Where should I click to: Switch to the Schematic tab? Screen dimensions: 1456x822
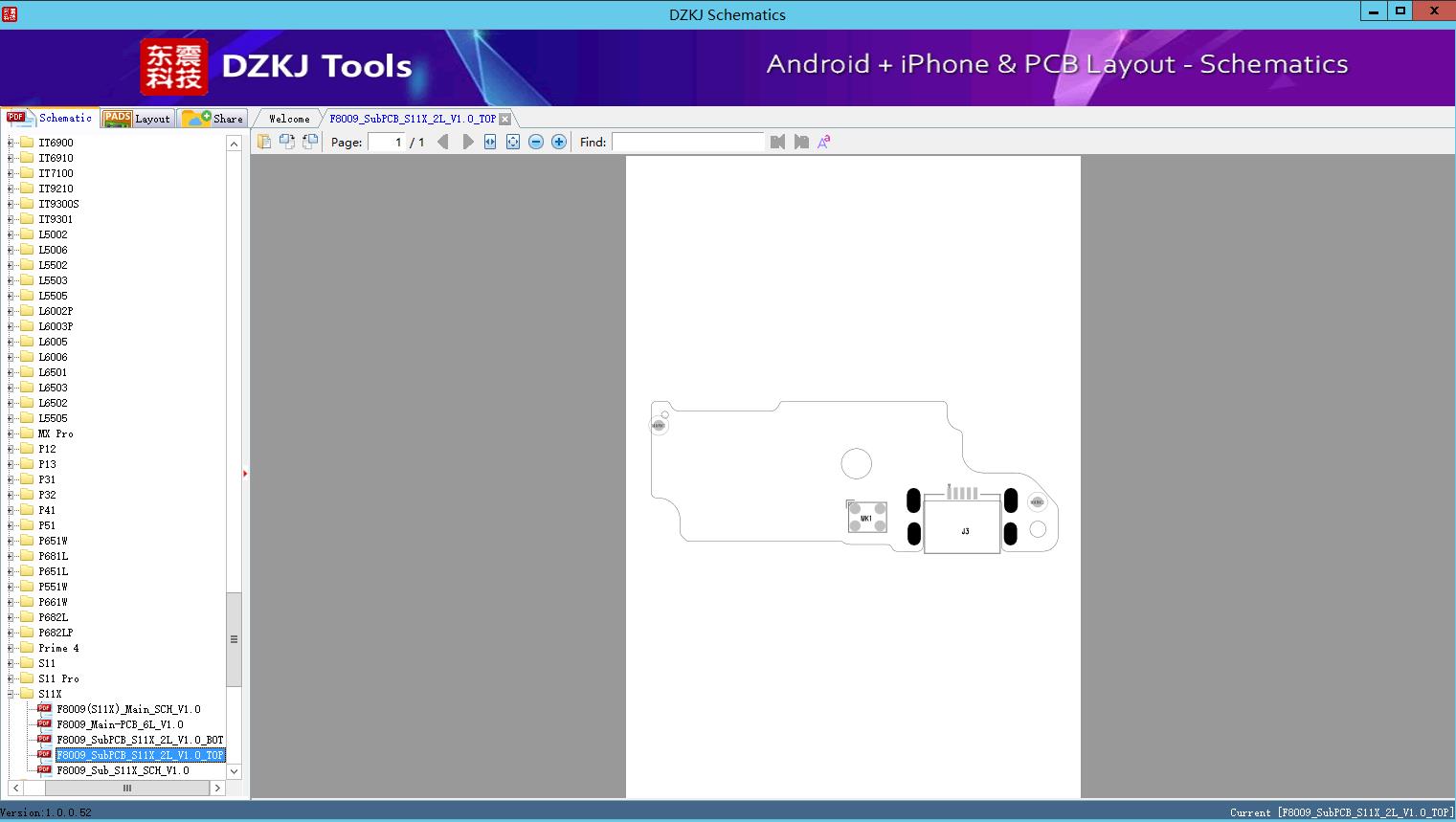click(x=50, y=118)
